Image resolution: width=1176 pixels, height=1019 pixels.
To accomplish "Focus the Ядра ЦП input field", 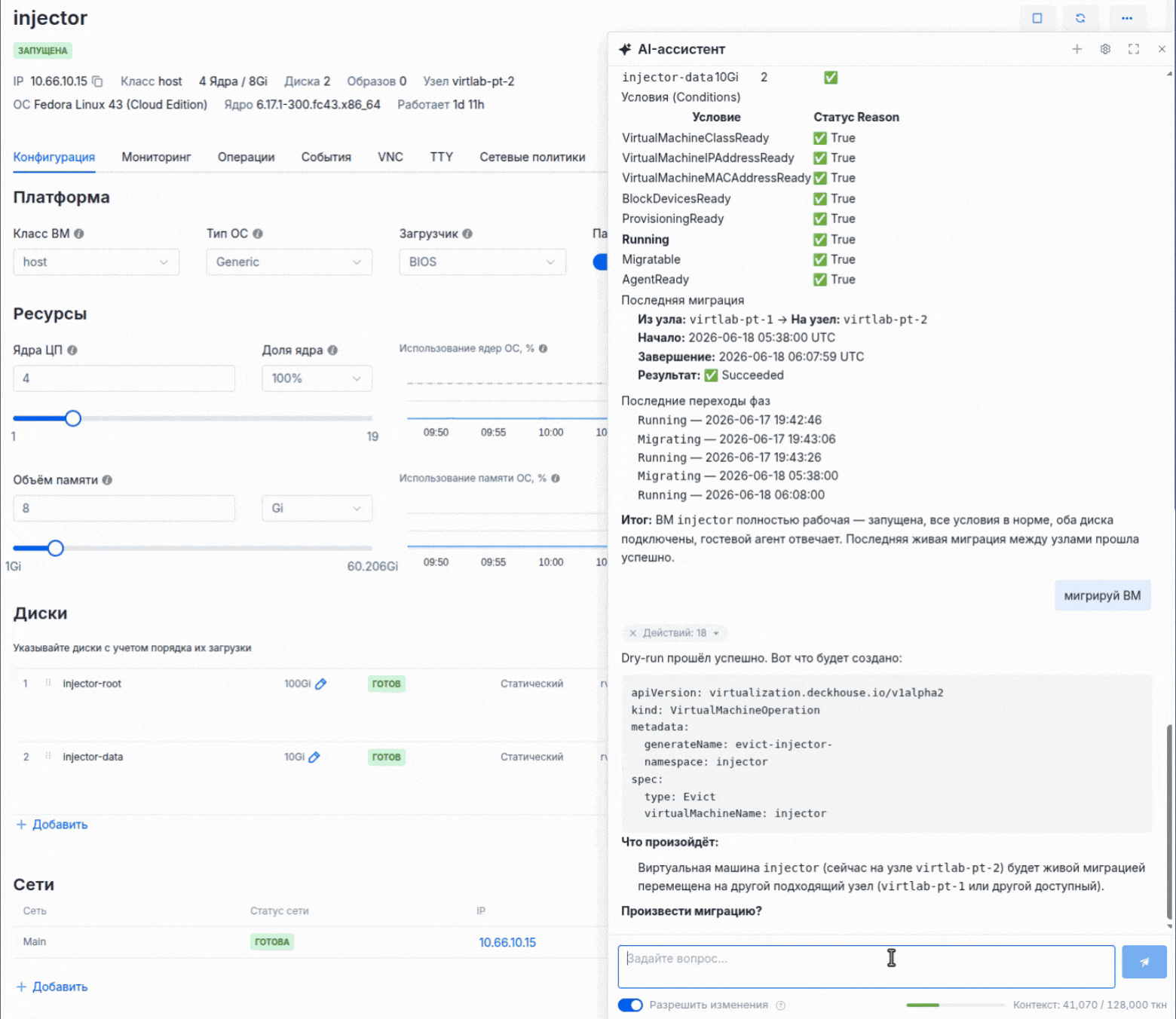I will pos(124,378).
